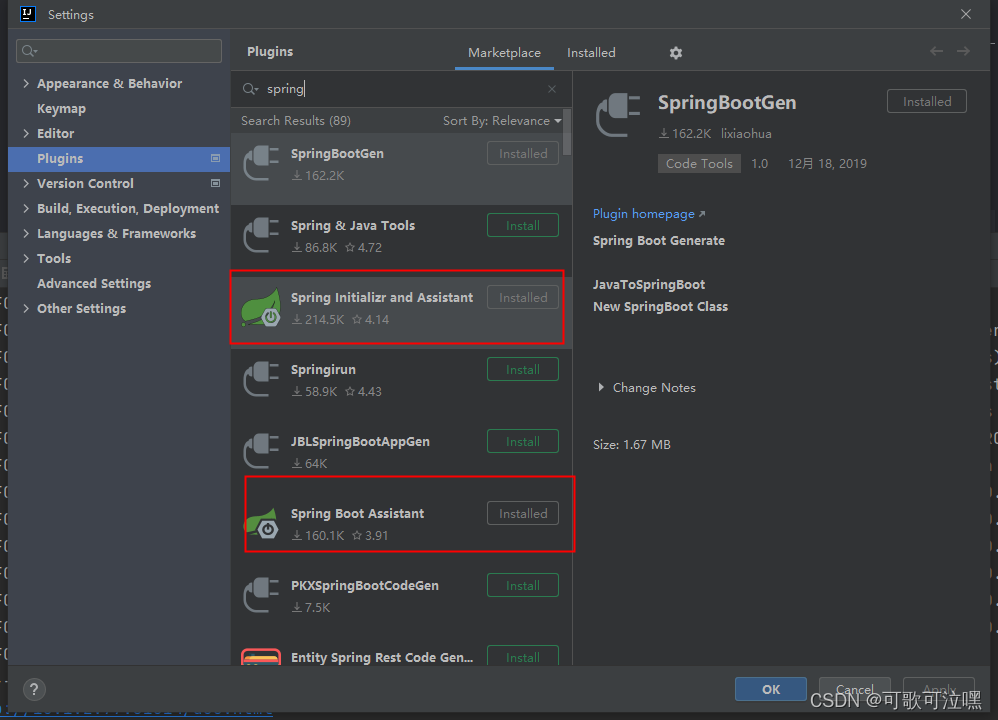Expand the Version Control node

click(25, 183)
